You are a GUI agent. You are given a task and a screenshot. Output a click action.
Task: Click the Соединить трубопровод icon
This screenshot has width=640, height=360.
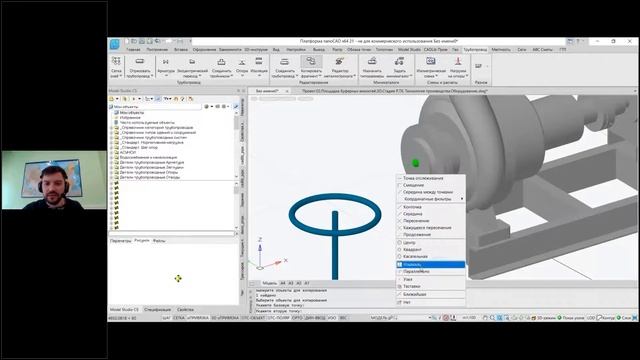point(284,62)
